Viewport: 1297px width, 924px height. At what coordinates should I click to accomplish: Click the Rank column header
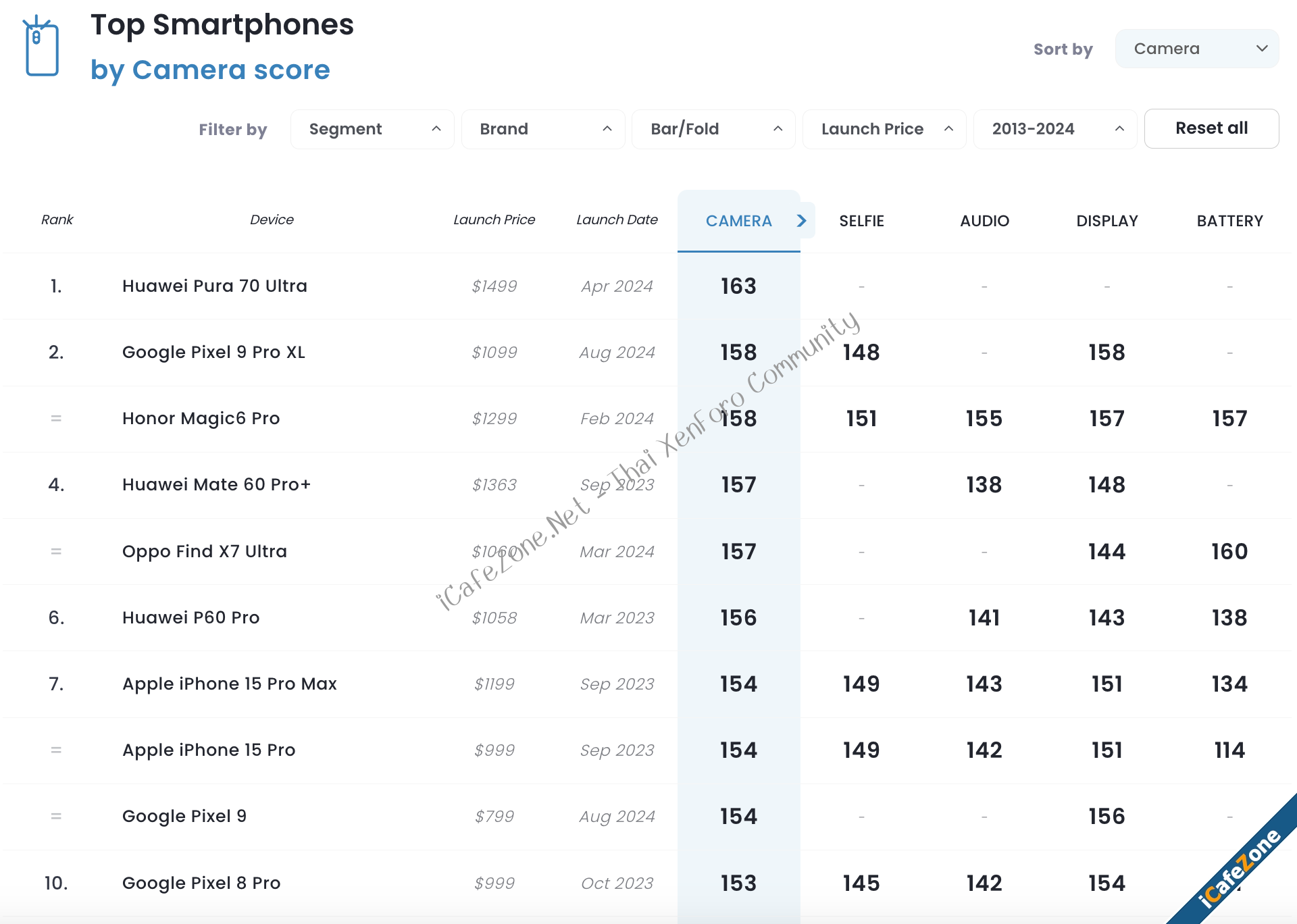pyautogui.click(x=57, y=220)
